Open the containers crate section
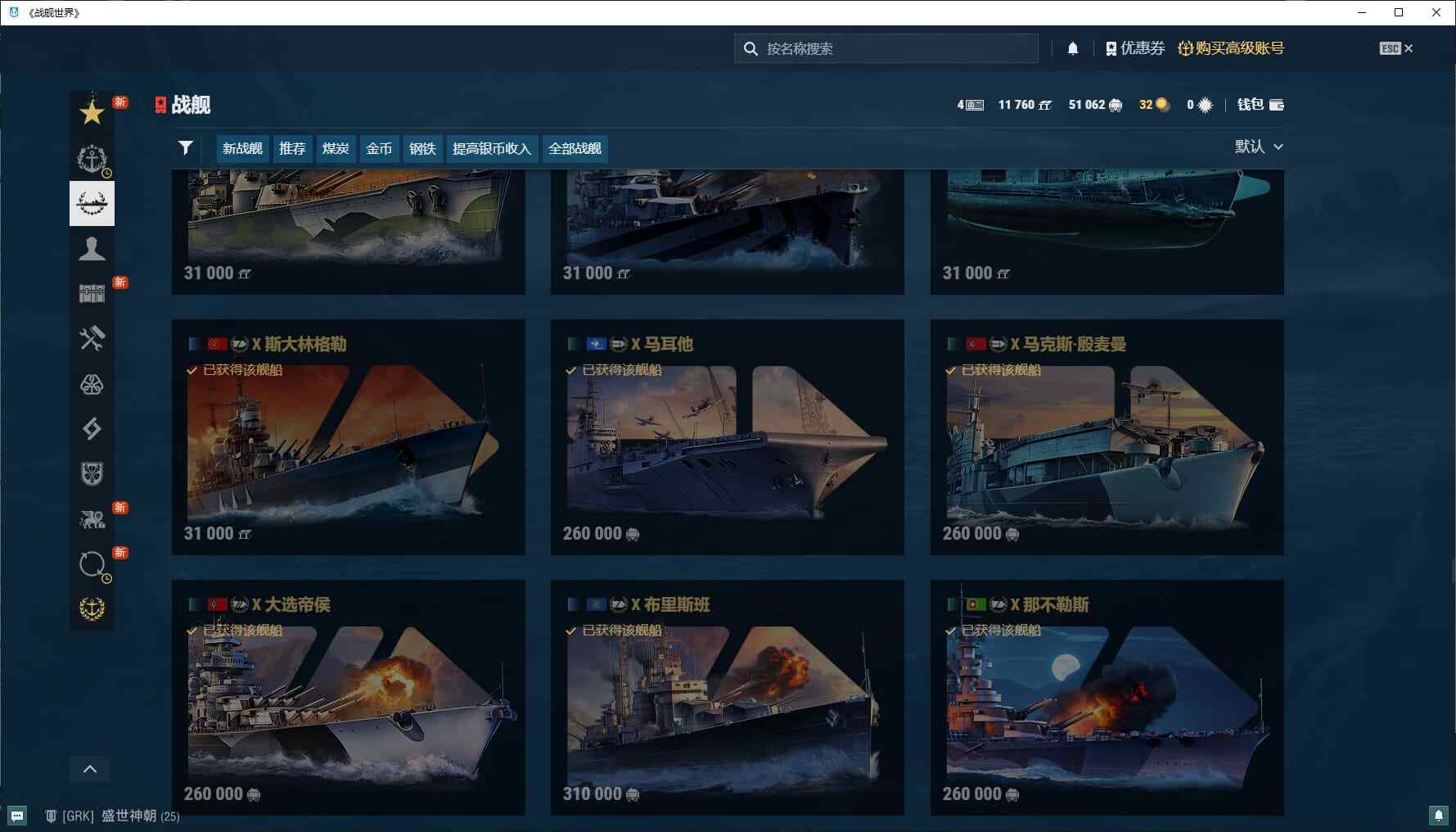 click(x=92, y=293)
